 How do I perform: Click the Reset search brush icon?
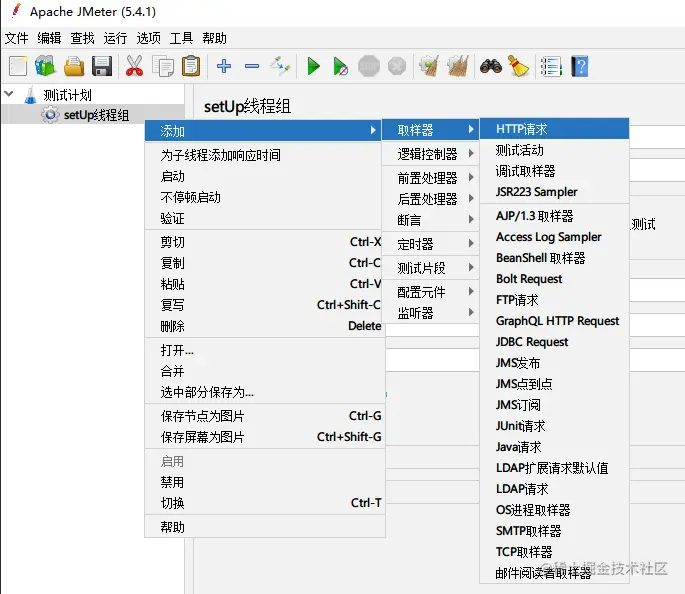[519, 66]
